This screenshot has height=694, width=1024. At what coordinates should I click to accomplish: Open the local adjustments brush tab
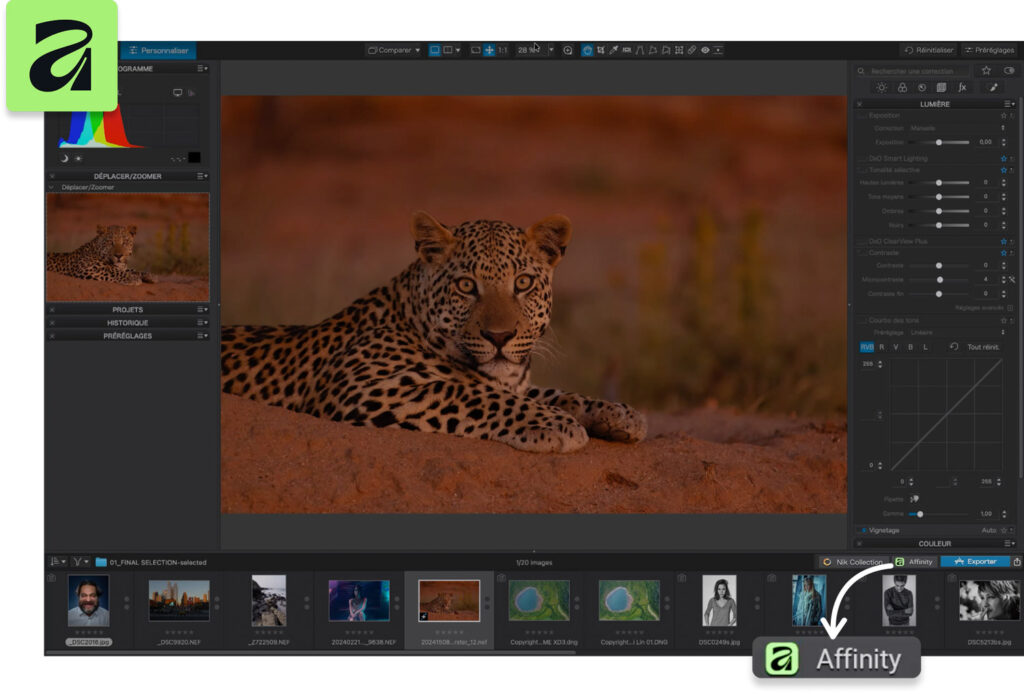click(x=993, y=87)
